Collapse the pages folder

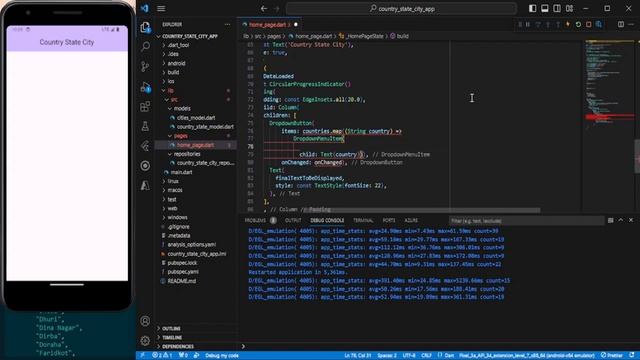[180, 136]
